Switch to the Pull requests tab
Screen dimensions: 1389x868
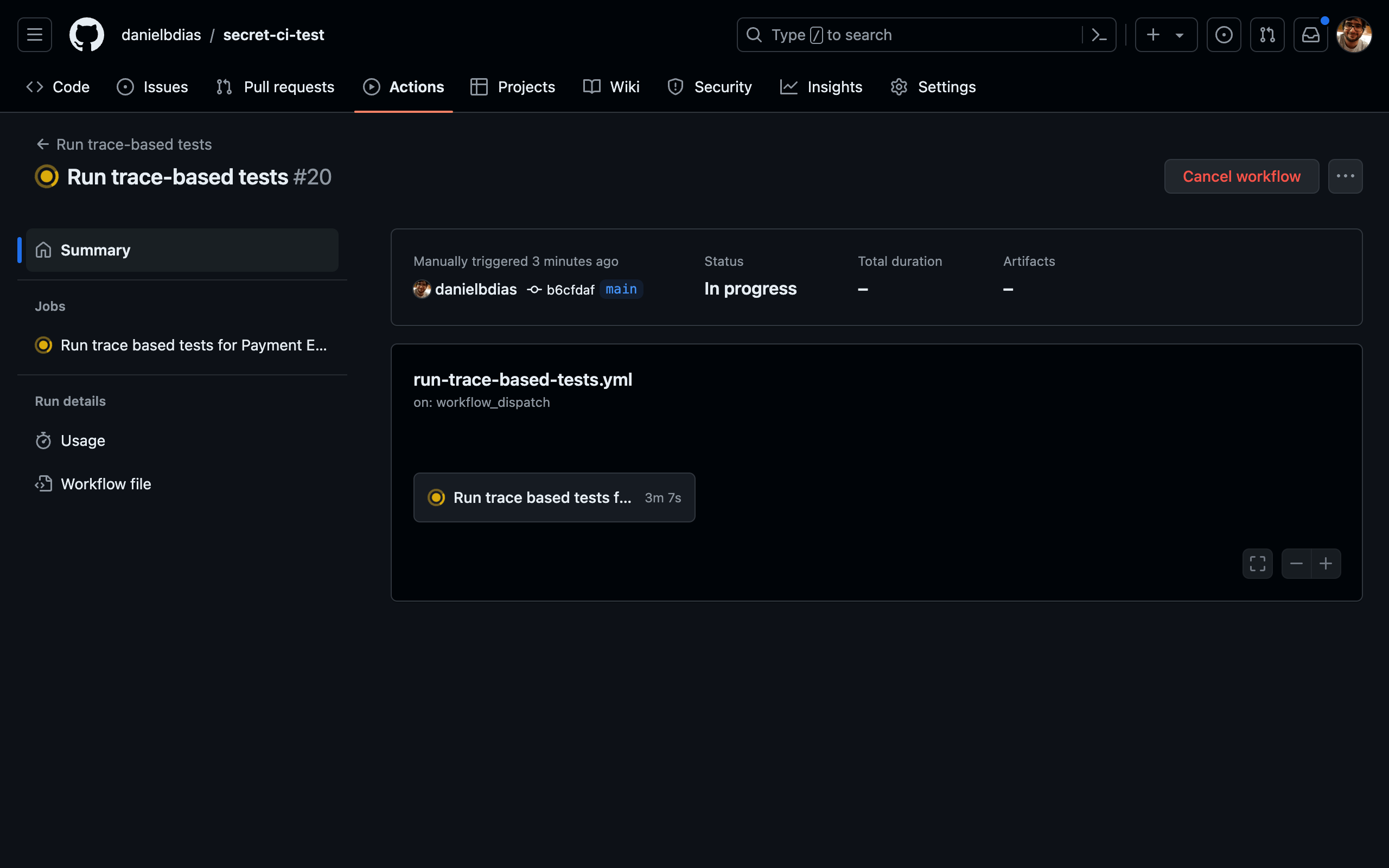pyautogui.click(x=276, y=87)
